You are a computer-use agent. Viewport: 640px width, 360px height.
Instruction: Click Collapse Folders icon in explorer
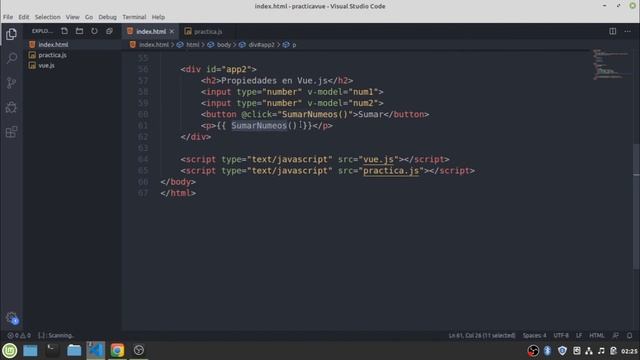click(109, 31)
